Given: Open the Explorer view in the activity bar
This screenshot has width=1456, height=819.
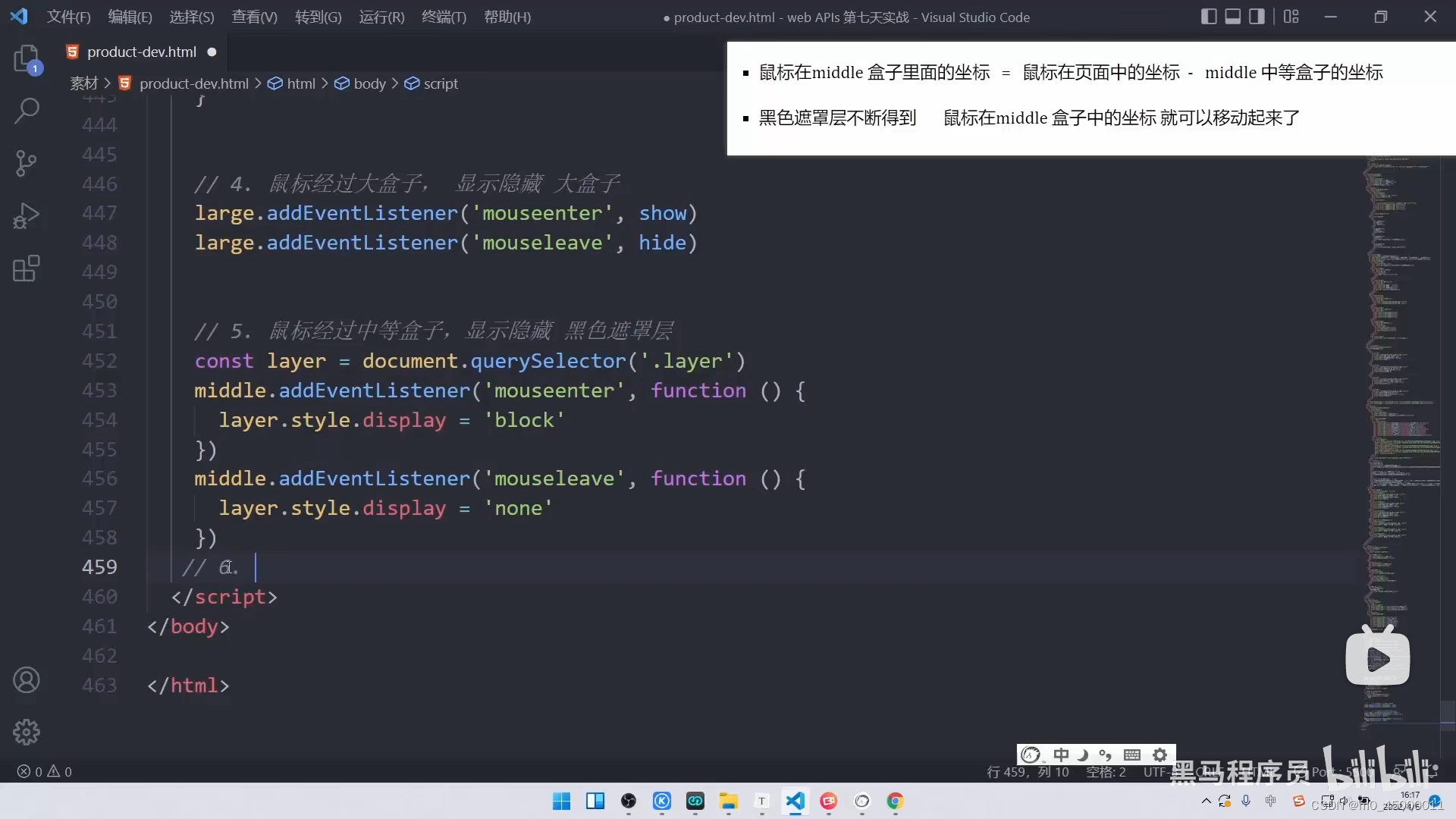Looking at the screenshot, I should click(x=27, y=58).
